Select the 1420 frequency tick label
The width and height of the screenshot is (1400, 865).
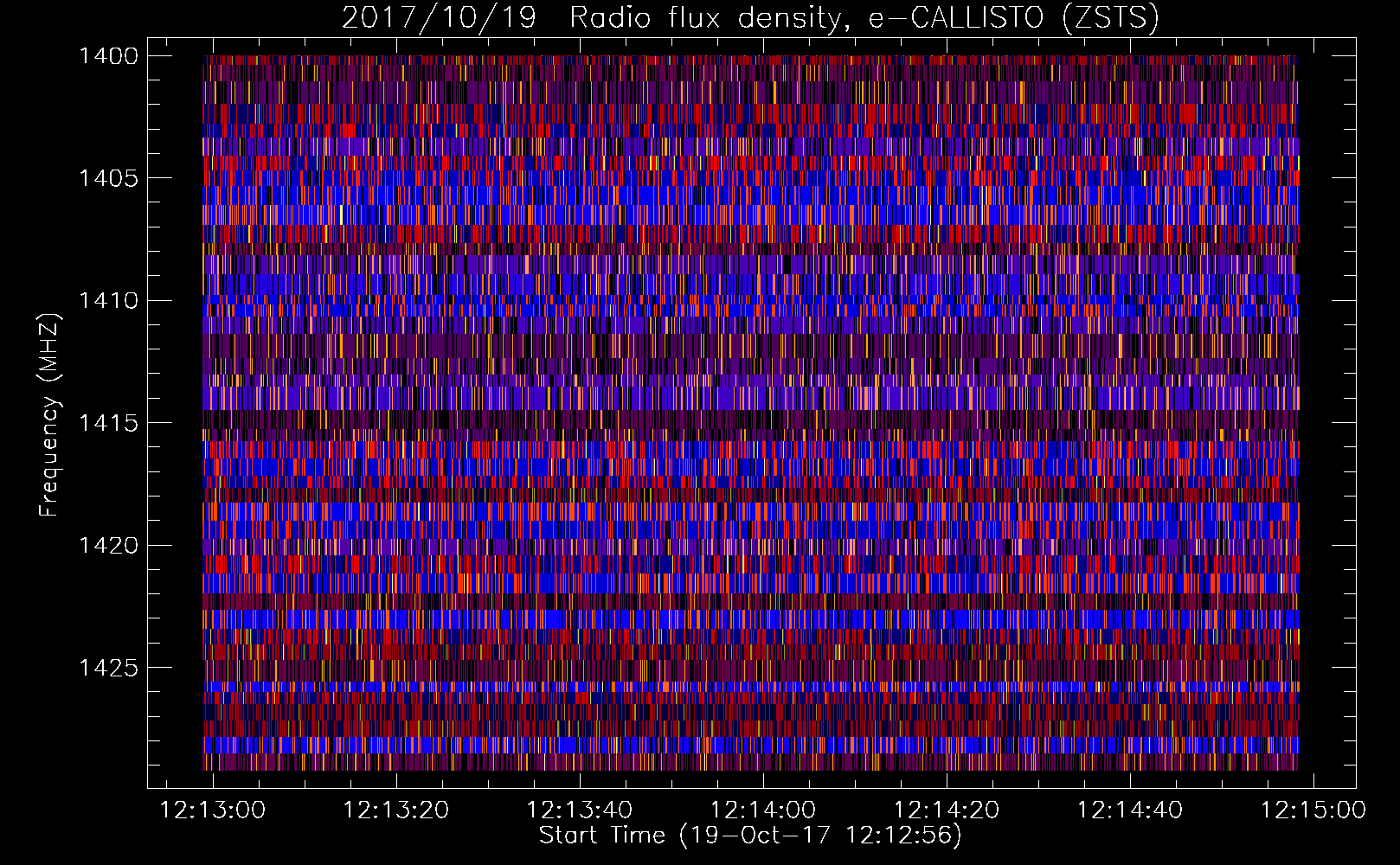coord(108,546)
